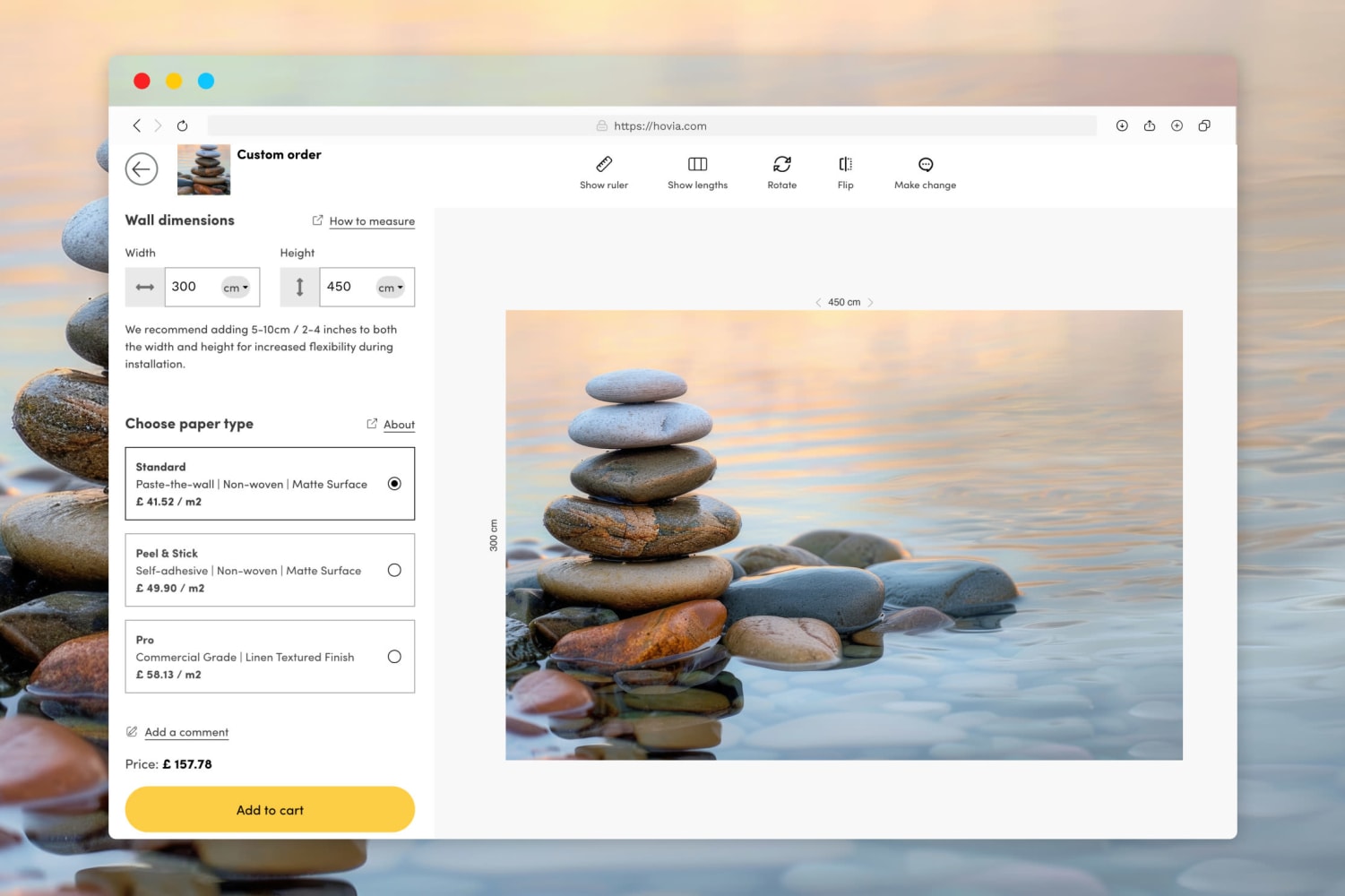
Task: Select the Standard paper radio button
Action: click(394, 484)
